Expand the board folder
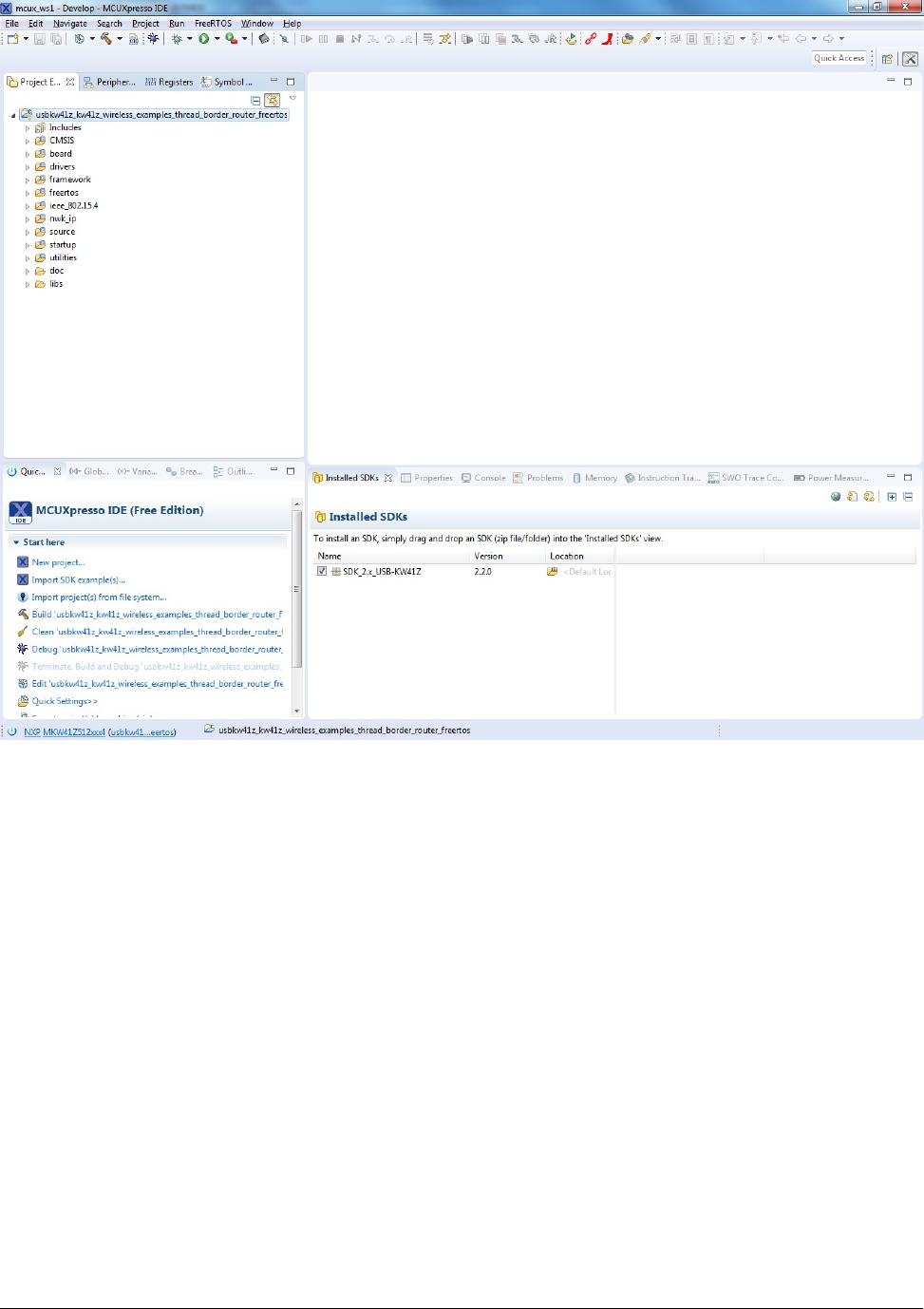 [x=28, y=154]
